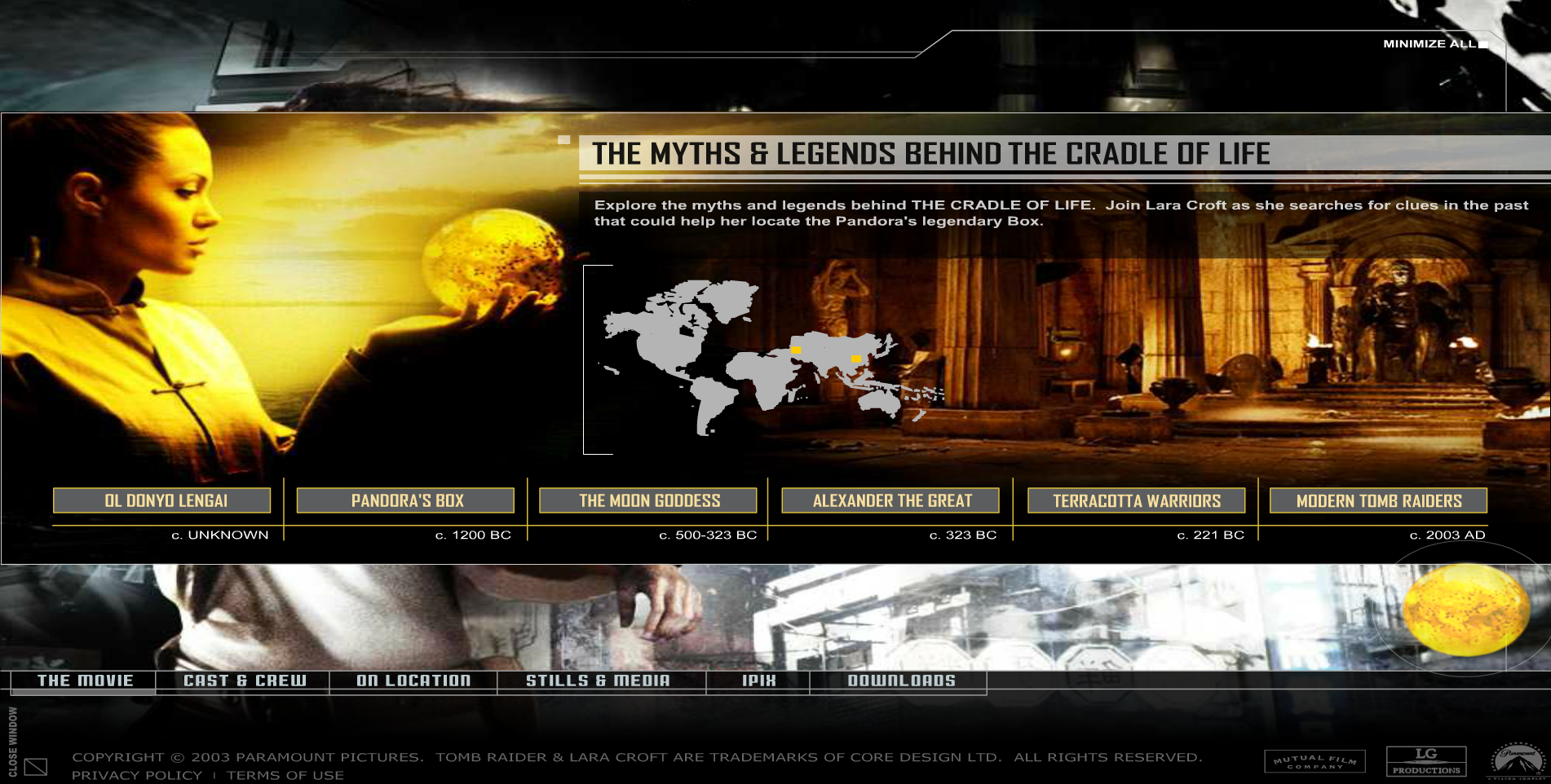Open the Downloads tab

tap(901, 680)
